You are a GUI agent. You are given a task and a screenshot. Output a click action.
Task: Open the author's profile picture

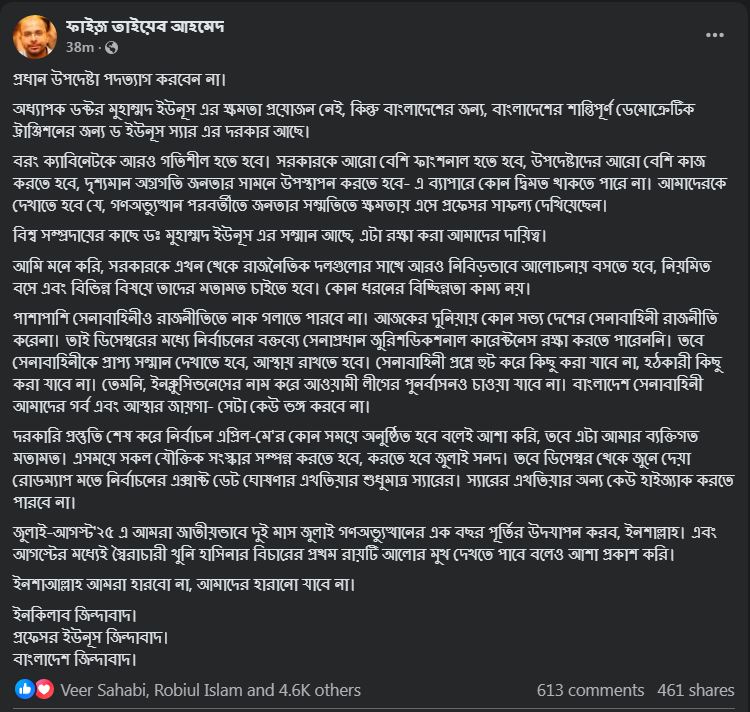click(35, 36)
